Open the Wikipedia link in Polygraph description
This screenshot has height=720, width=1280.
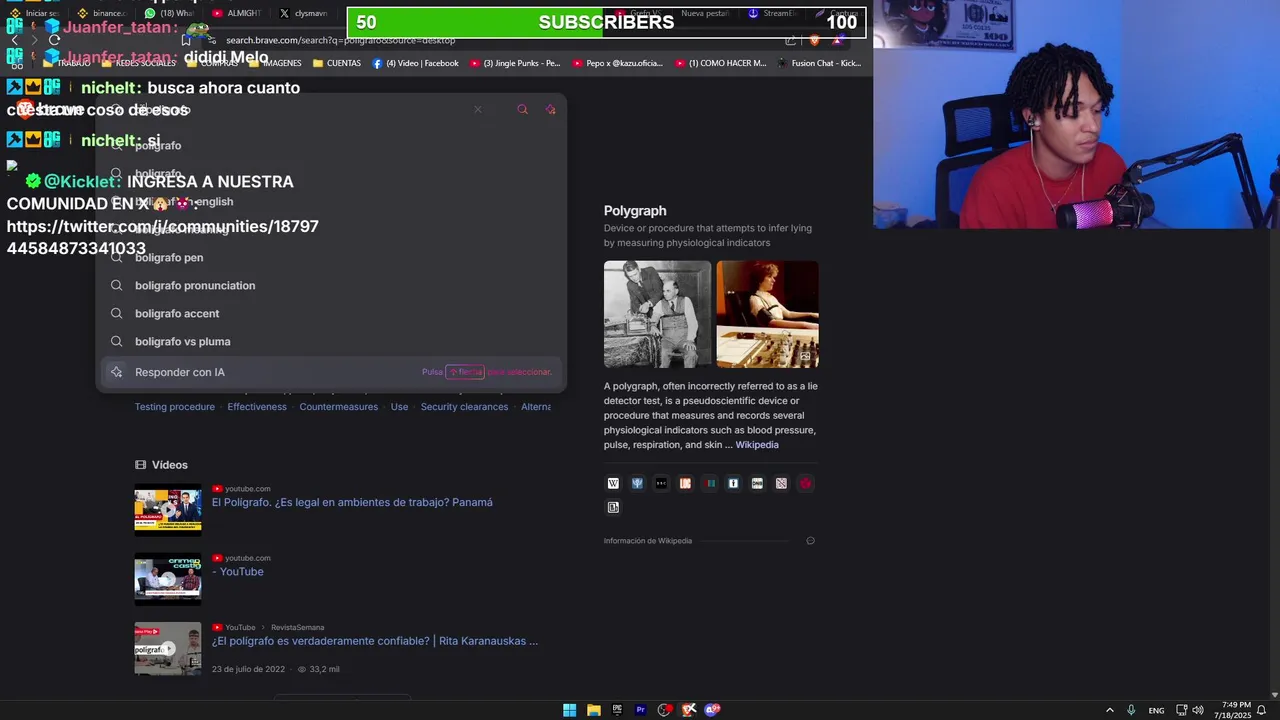757,445
